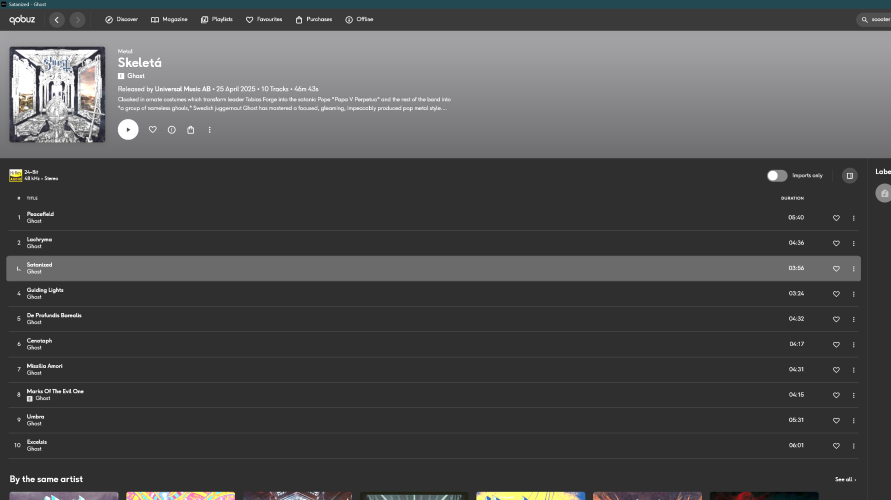Open the Magazine section
Viewport: 891px width, 500px height.
coord(169,19)
